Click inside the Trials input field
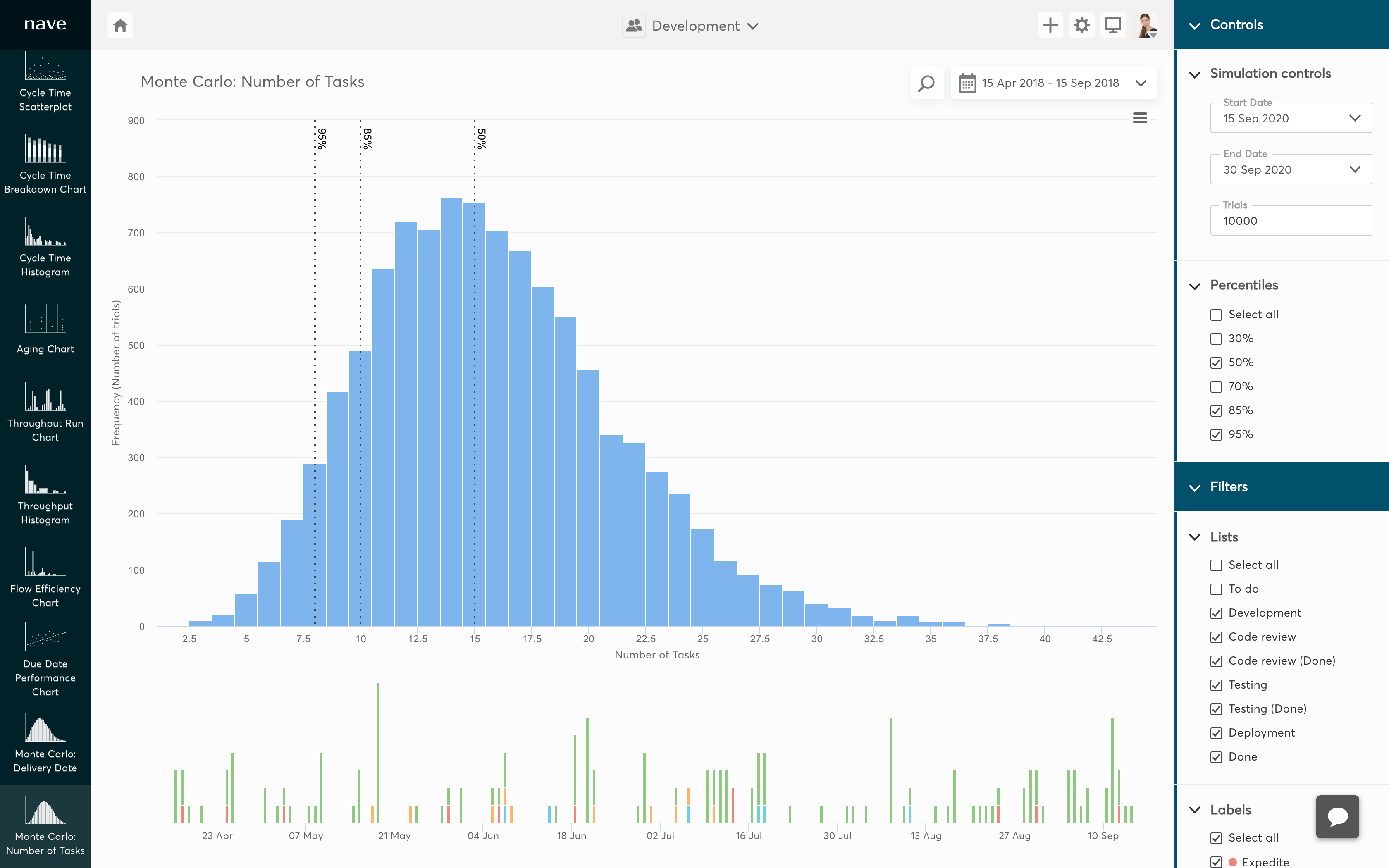Viewport: 1389px width, 868px height. click(x=1290, y=220)
